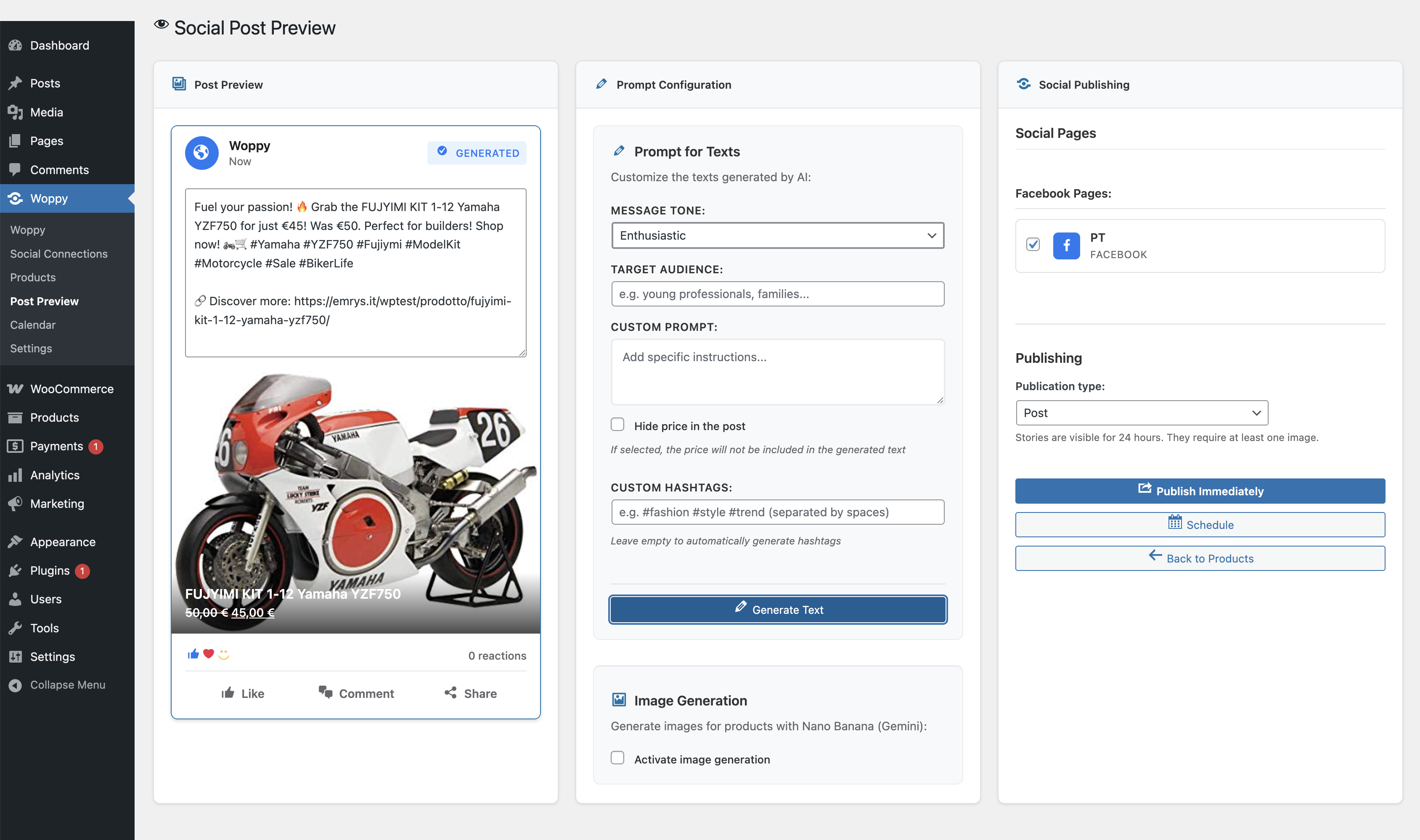Click the Yamaha motorcycle product image
The height and width of the screenshot is (840, 1420).
pyautogui.click(x=355, y=501)
